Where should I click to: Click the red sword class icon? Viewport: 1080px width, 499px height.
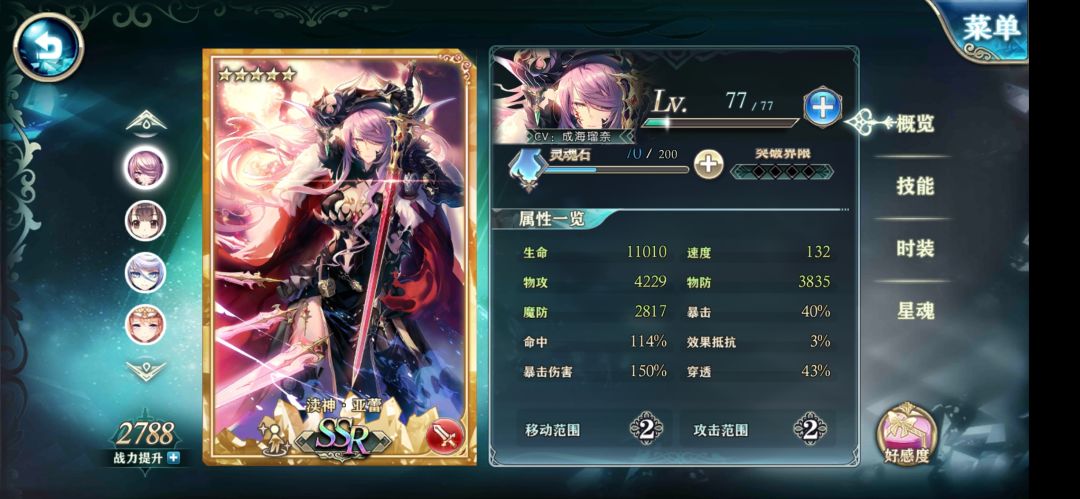[x=445, y=437]
